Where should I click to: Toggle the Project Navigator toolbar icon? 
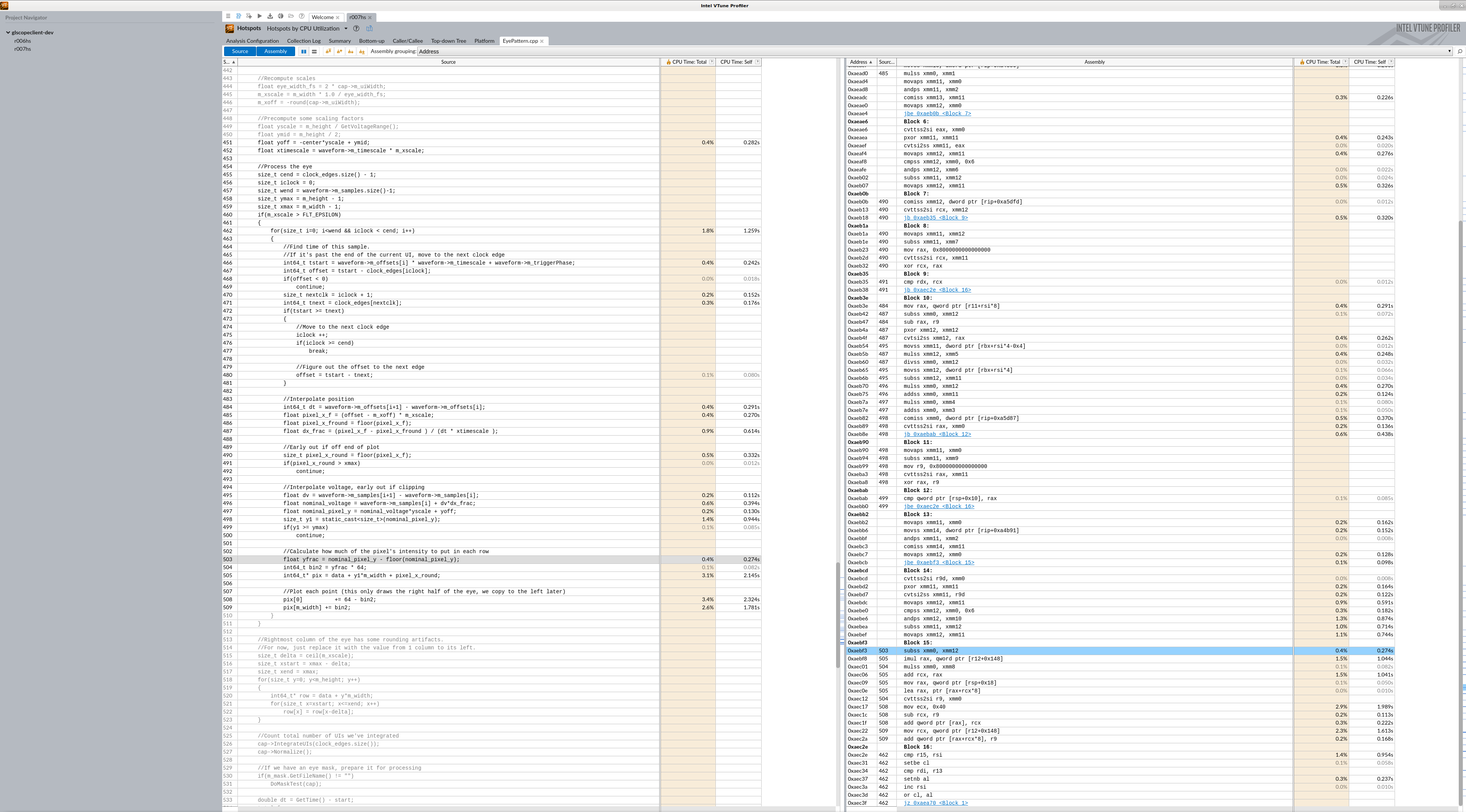[x=239, y=16]
